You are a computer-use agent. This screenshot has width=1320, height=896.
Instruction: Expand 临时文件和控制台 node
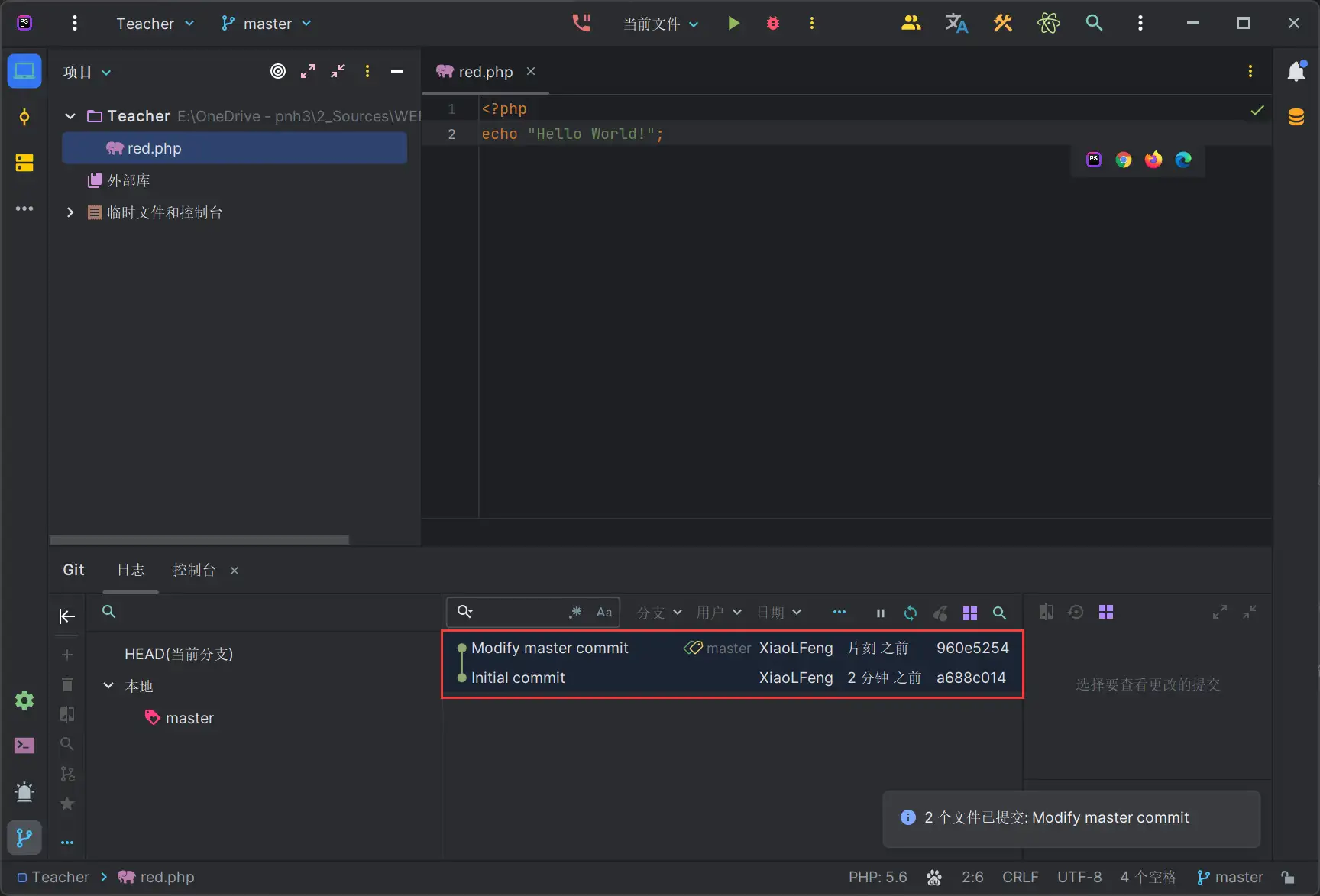pyautogui.click(x=70, y=212)
